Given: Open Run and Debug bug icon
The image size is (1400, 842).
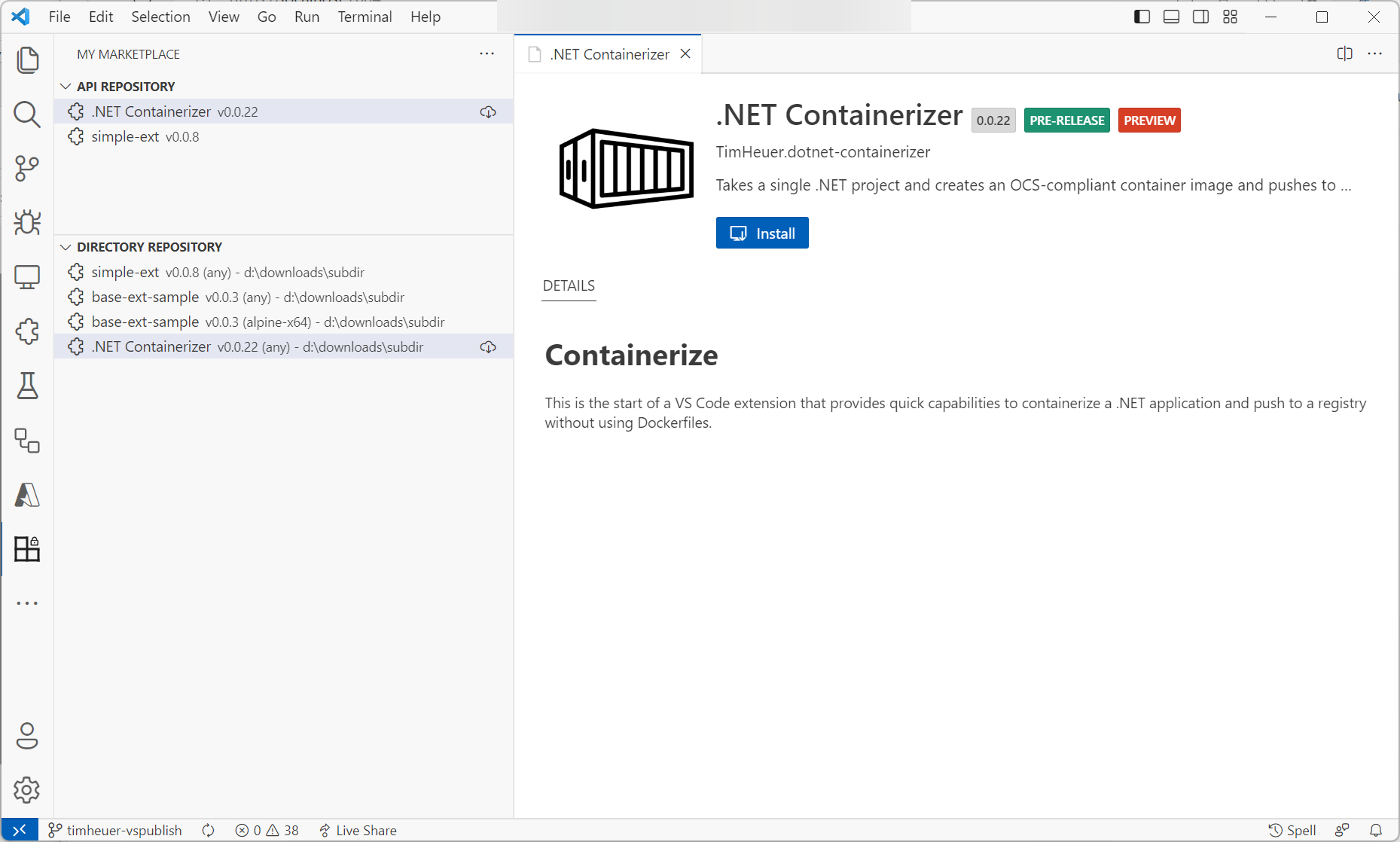Looking at the screenshot, I should coord(27,223).
